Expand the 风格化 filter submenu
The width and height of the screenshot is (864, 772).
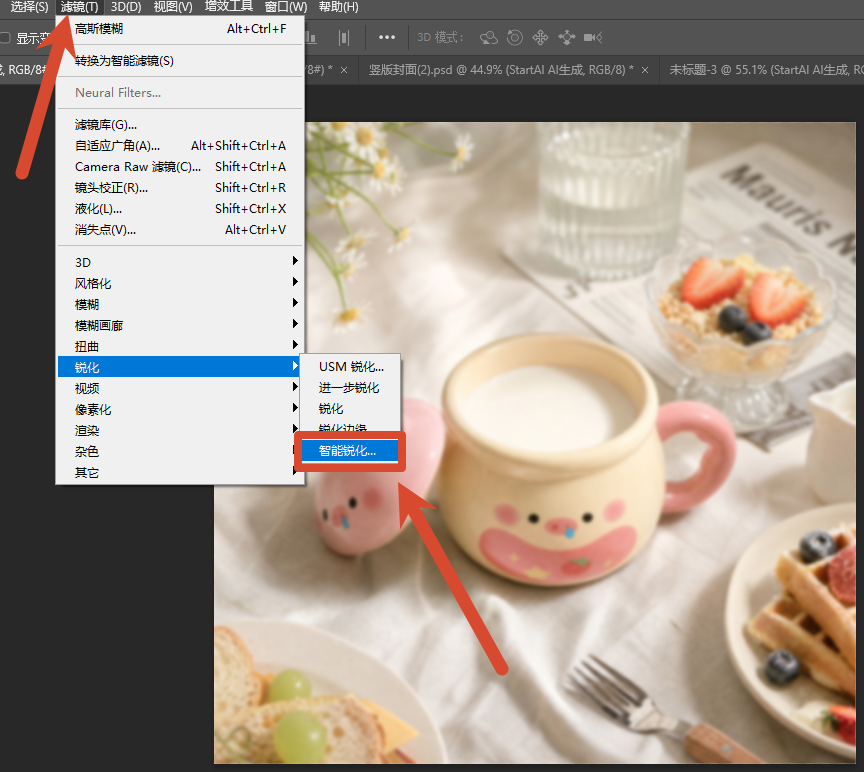[x=180, y=283]
